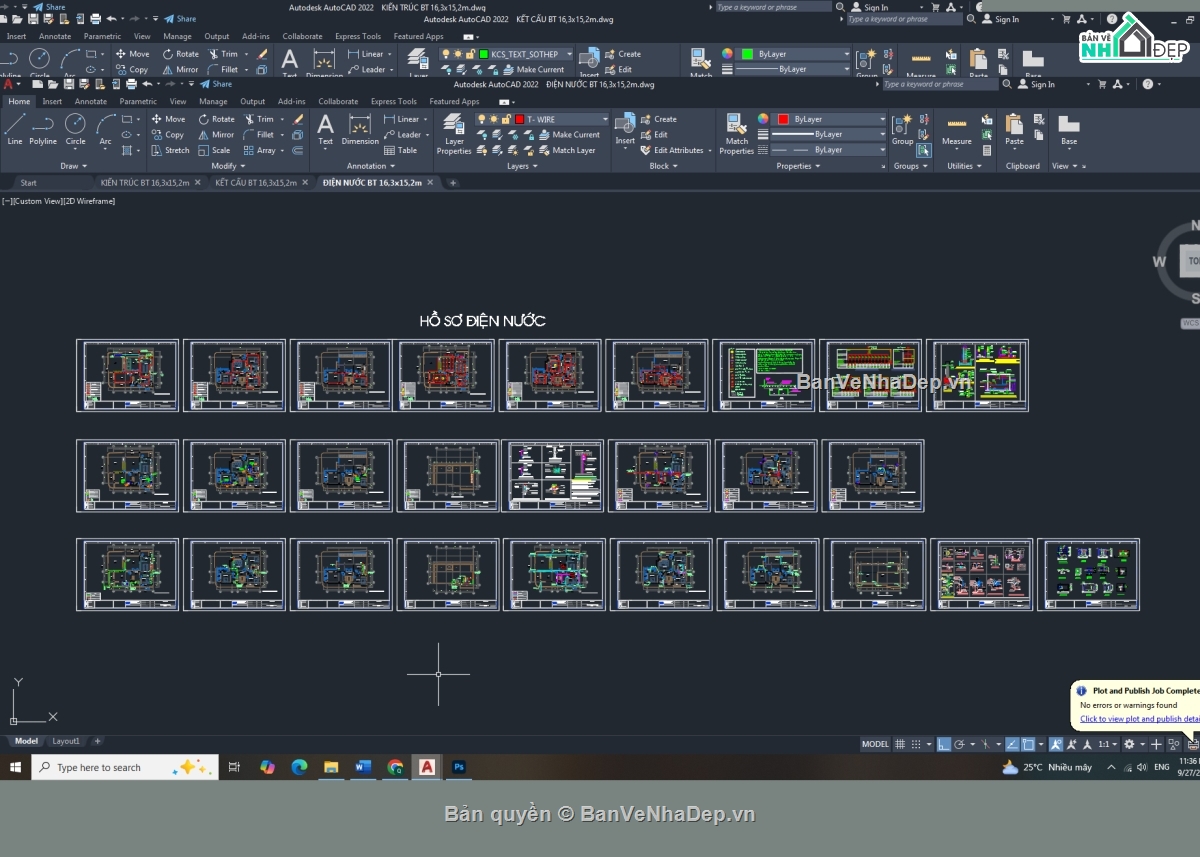This screenshot has height=857, width=1200.
Task: Click the Dimension annotation tool
Action: click(360, 128)
